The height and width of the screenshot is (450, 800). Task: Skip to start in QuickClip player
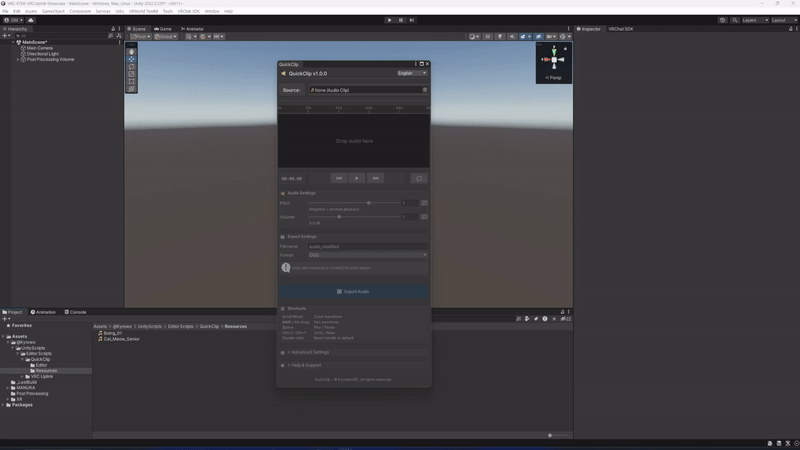coord(339,178)
